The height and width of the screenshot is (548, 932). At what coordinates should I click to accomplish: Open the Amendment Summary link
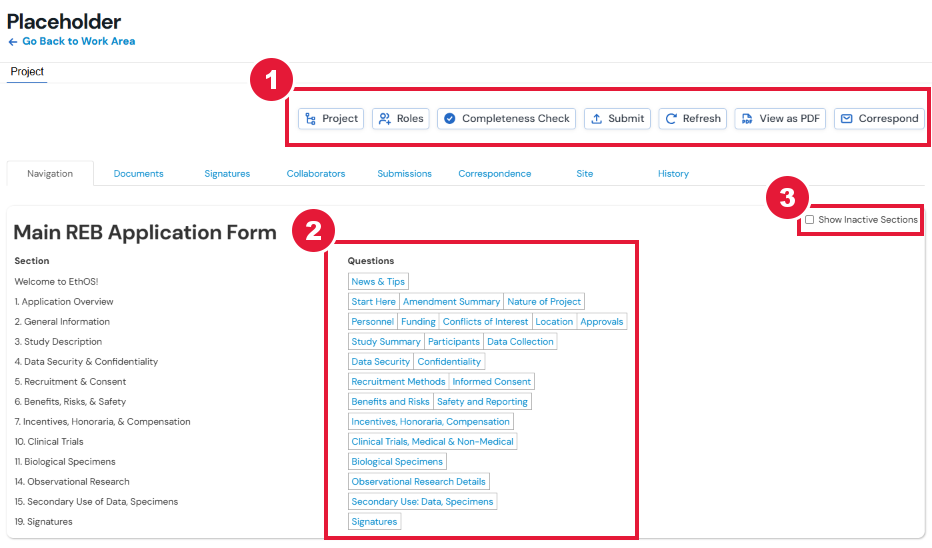451,302
